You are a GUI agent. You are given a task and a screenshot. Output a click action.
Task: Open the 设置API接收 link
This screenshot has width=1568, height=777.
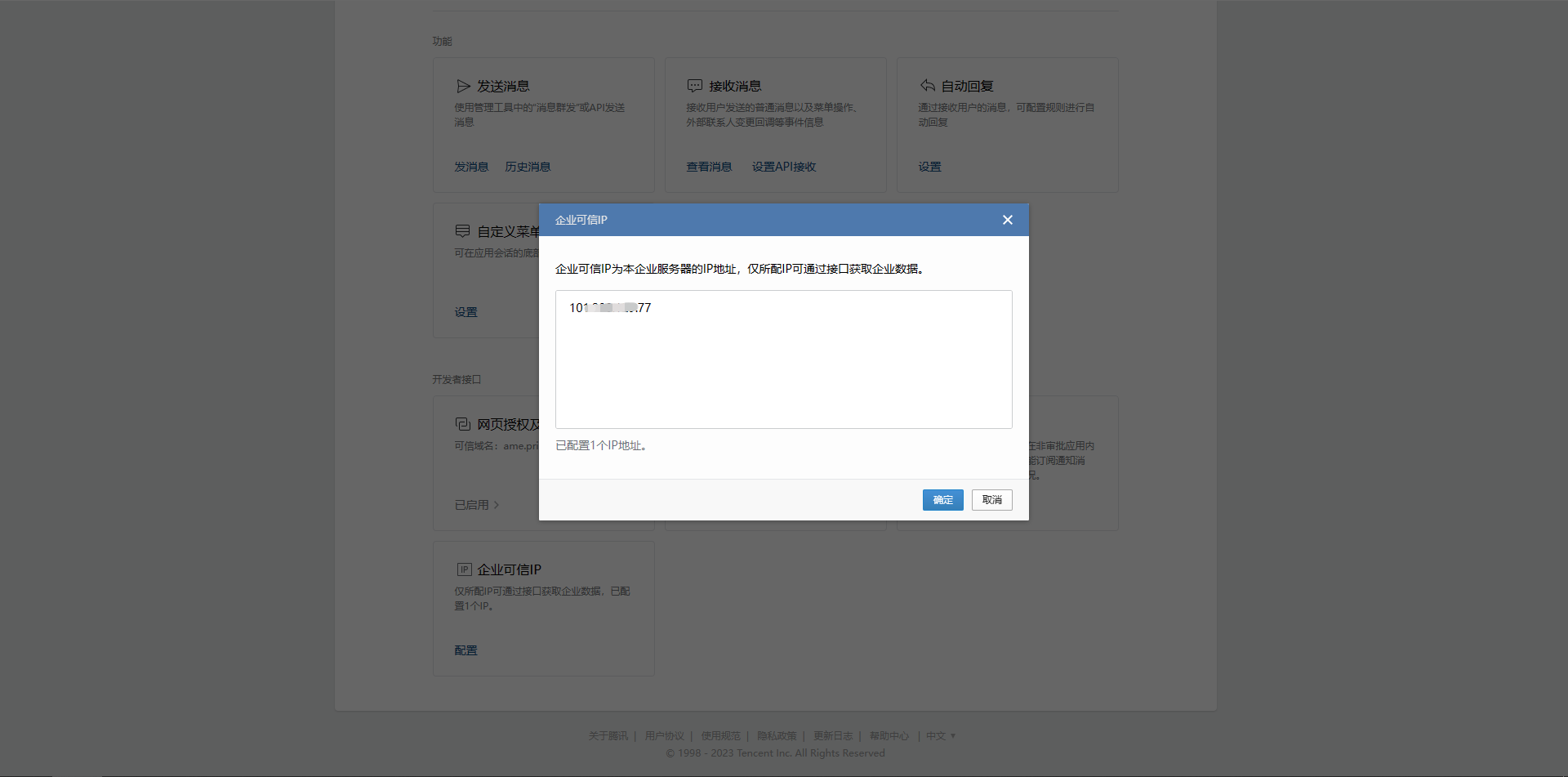point(784,167)
